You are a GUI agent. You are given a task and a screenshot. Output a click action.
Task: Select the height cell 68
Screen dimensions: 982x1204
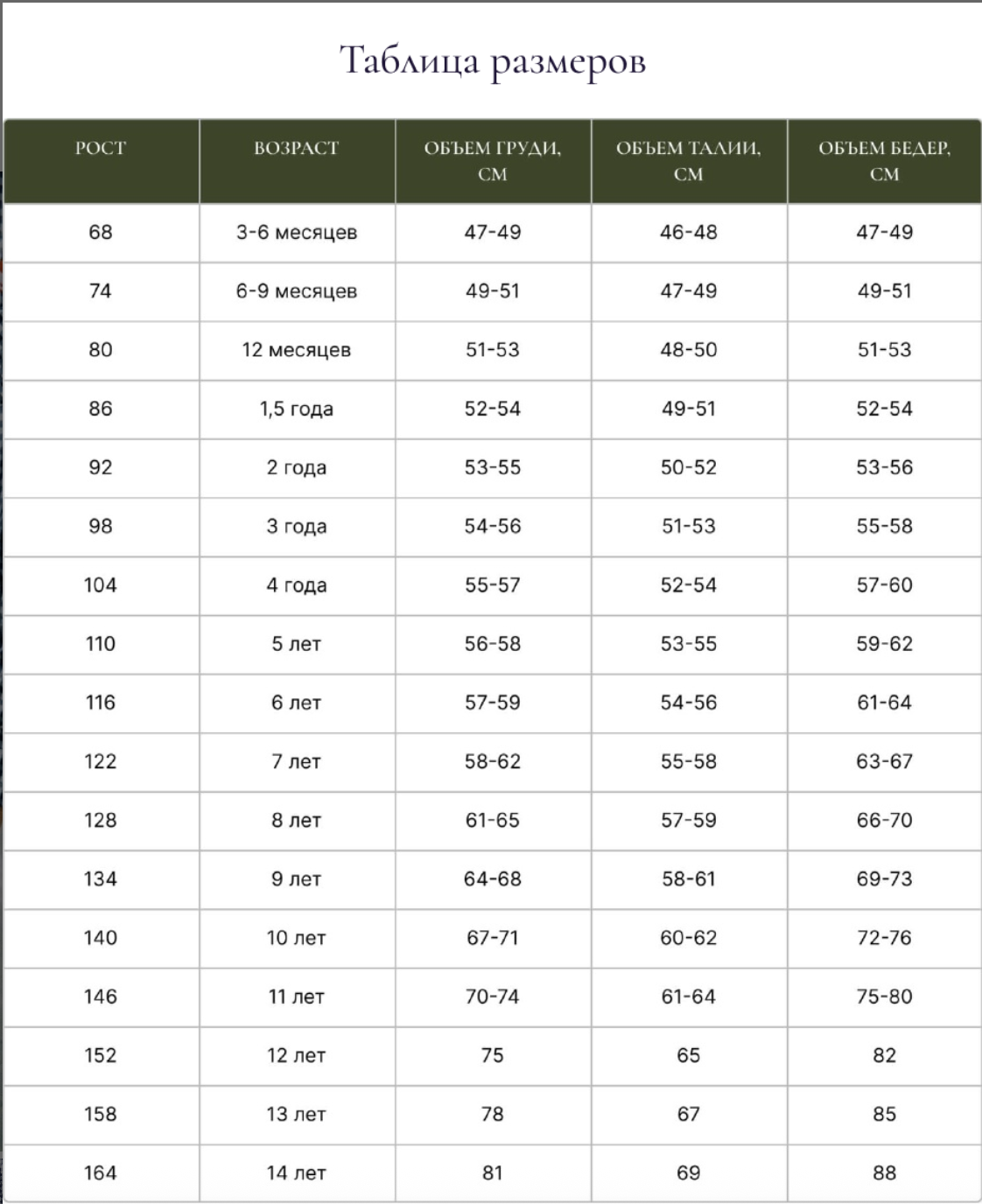pos(101,232)
